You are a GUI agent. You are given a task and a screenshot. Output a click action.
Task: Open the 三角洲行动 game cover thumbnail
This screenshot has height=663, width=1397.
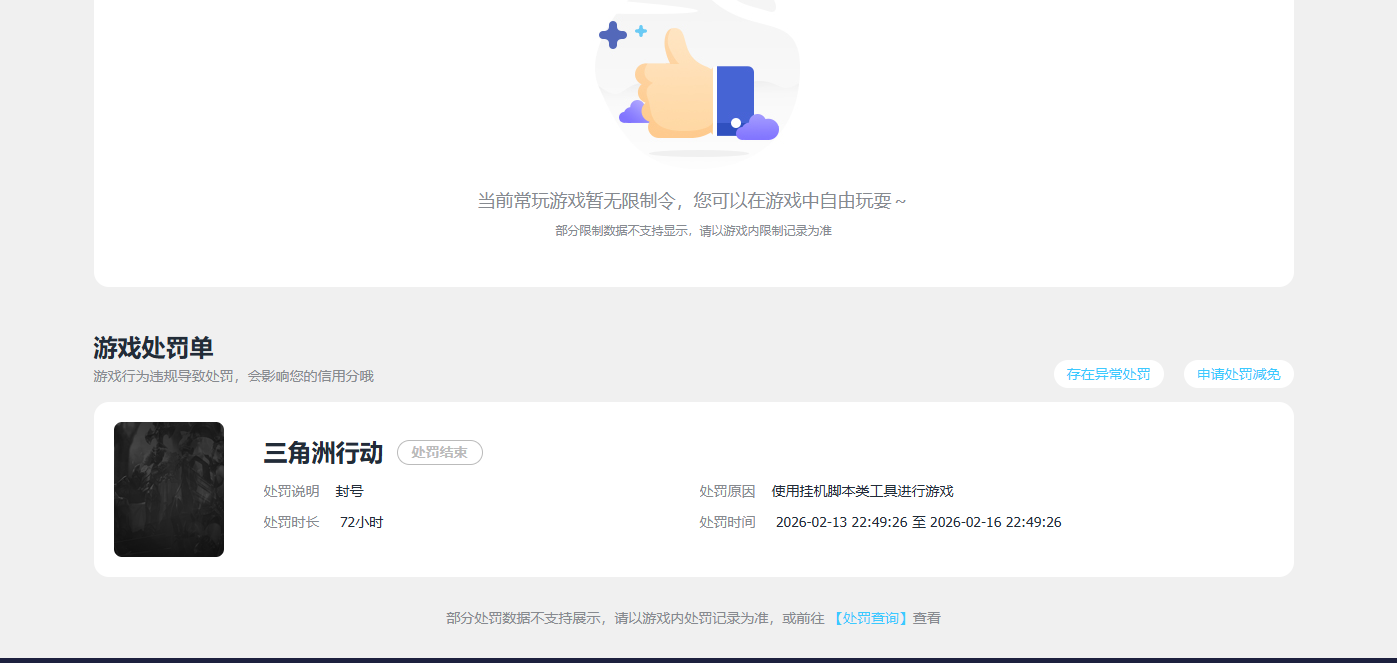[169, 489]
